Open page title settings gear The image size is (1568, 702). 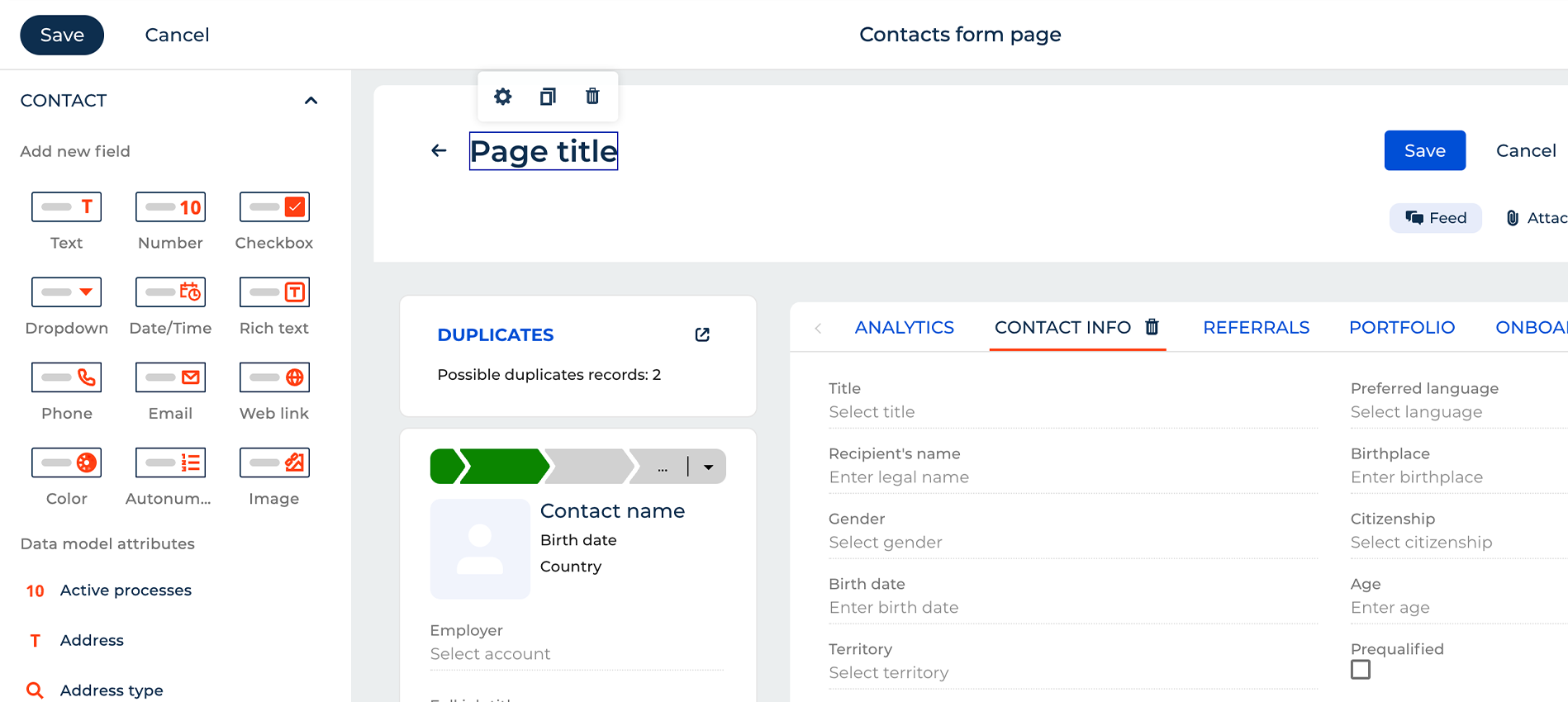(x=502, y=97)
